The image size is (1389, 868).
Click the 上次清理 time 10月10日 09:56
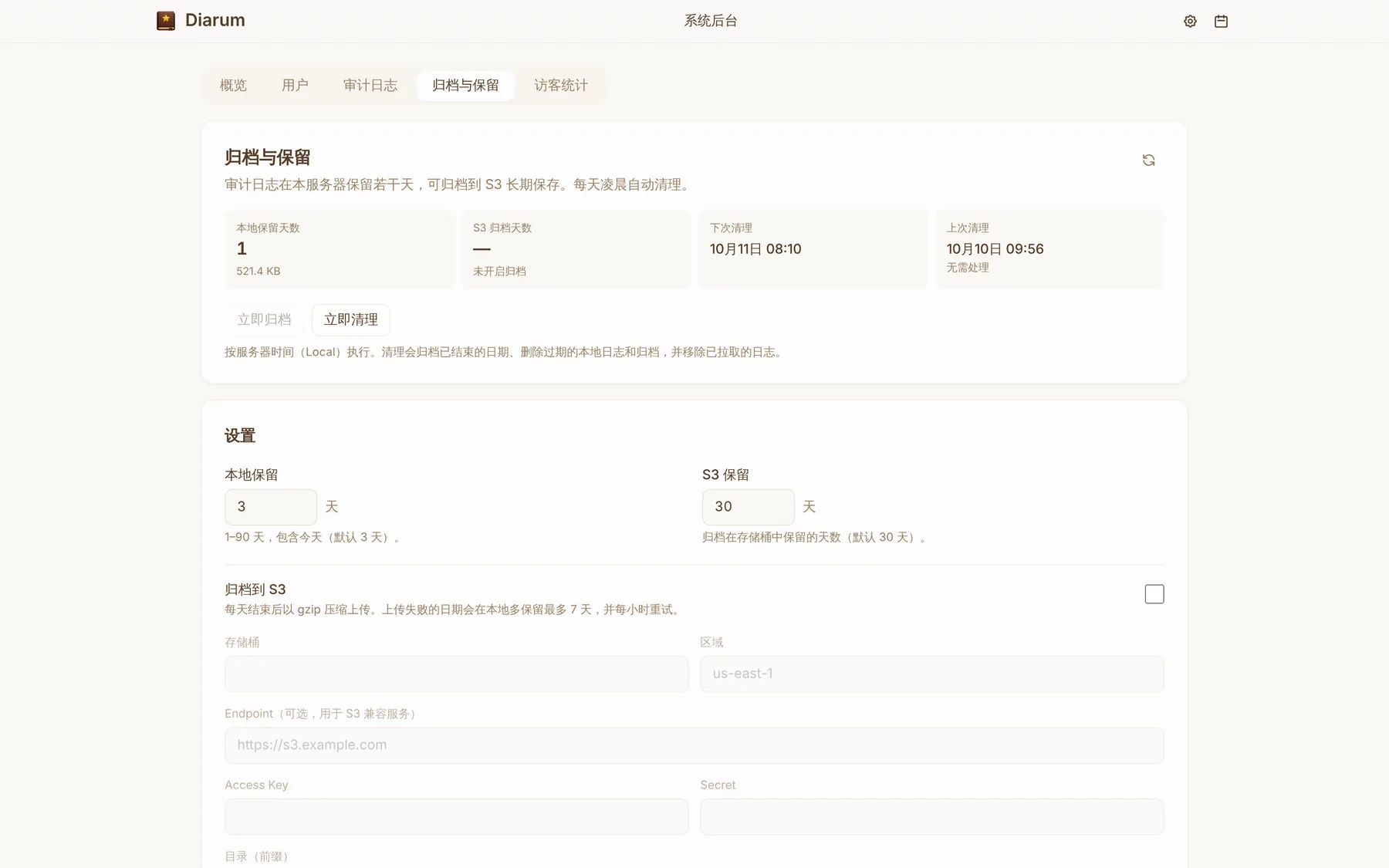click(x=995, y=248)
